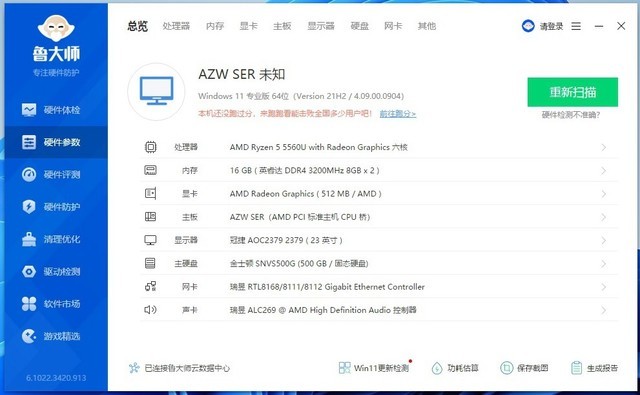Select the 硬件评测 gauge icon
This screenshot has width=640, height=395.
coord(29,175)
